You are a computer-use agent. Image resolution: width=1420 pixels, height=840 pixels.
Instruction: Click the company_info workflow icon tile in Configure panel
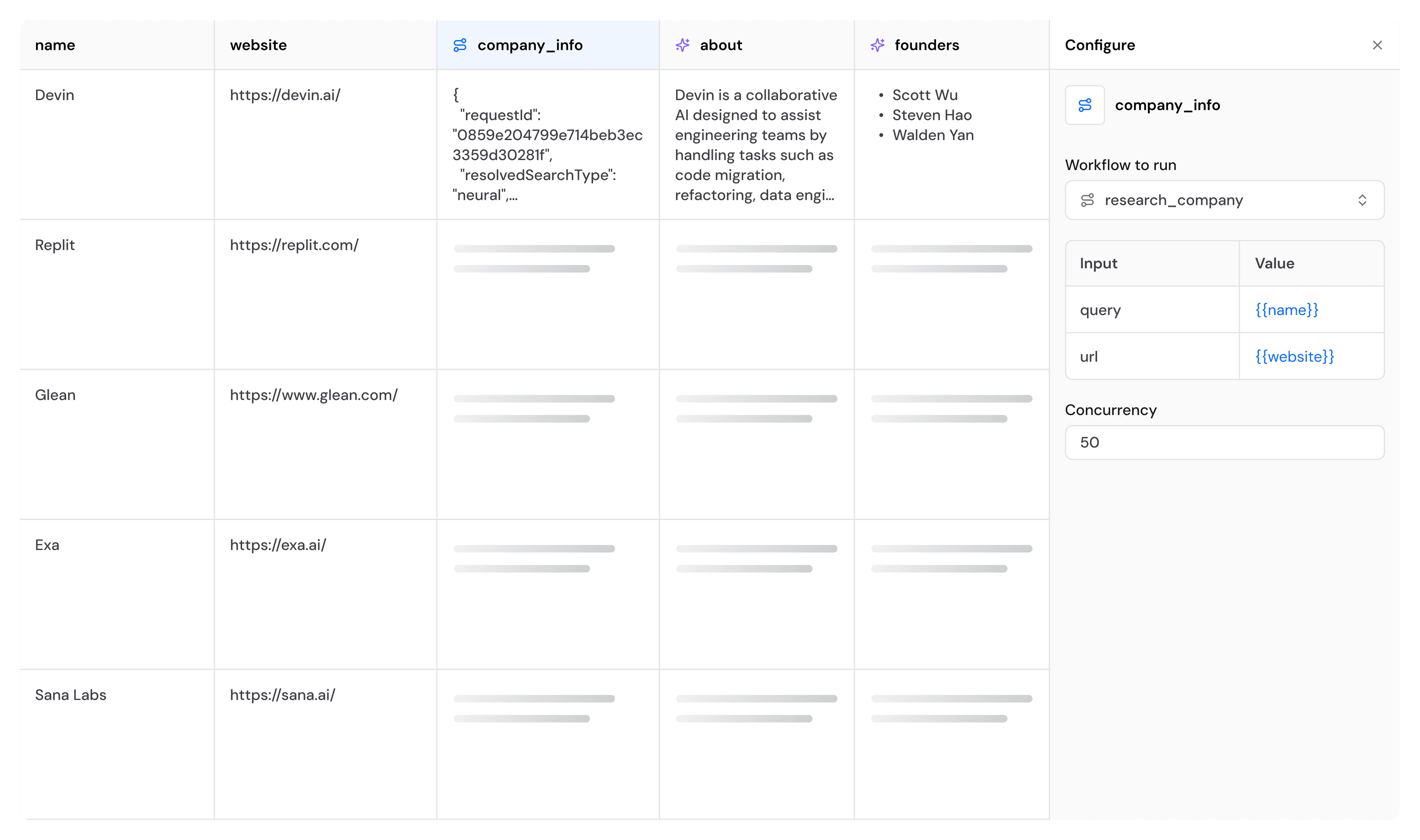(x=1084, y=105)
